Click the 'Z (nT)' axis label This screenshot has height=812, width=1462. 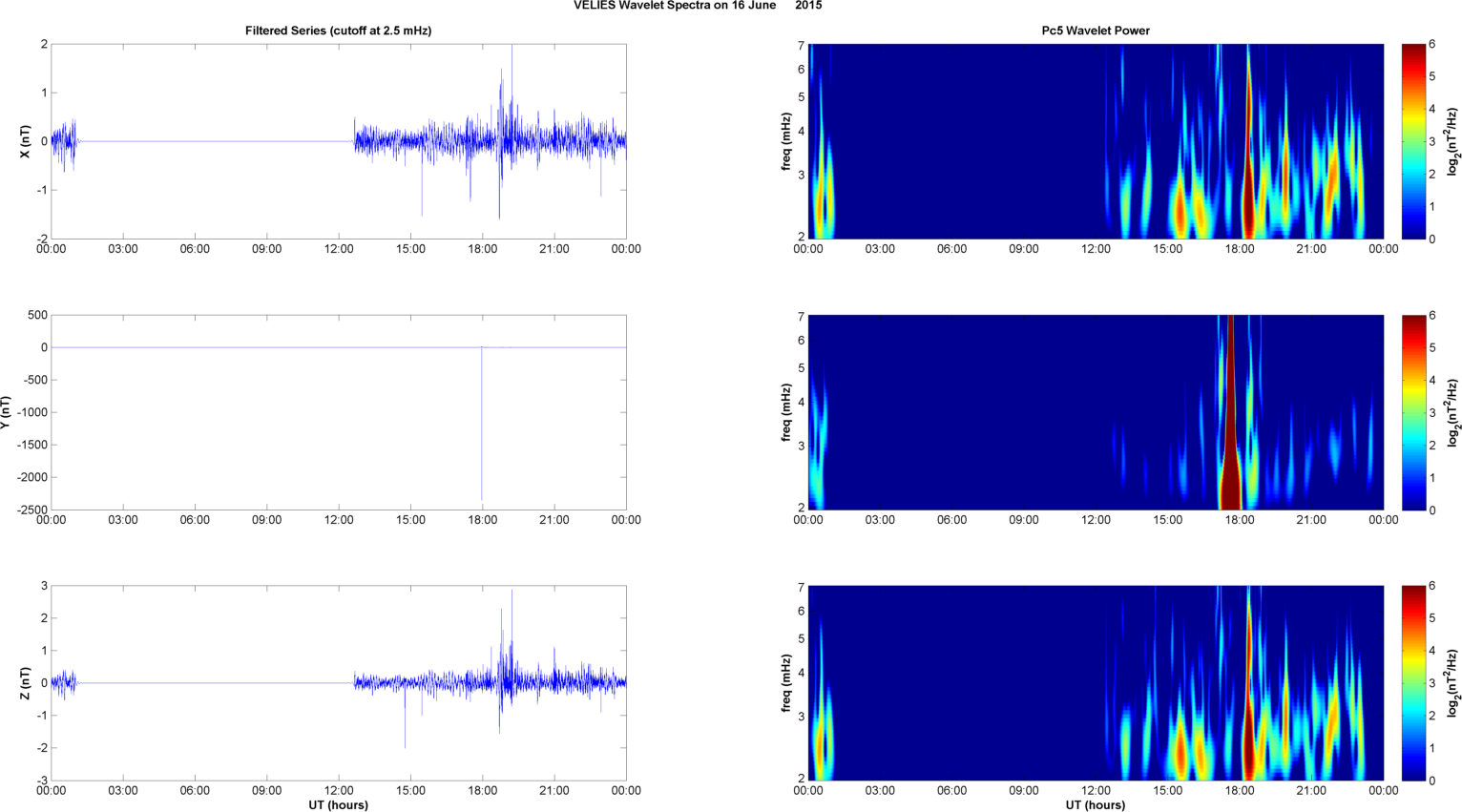[26, 683]
